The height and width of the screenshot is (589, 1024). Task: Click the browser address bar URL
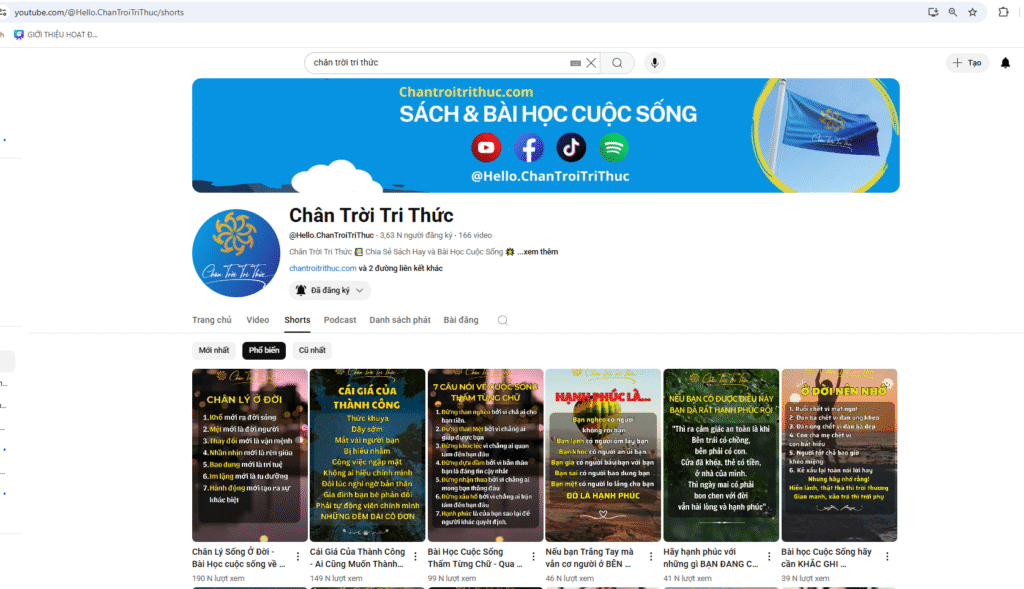click(x=99, y=12)
